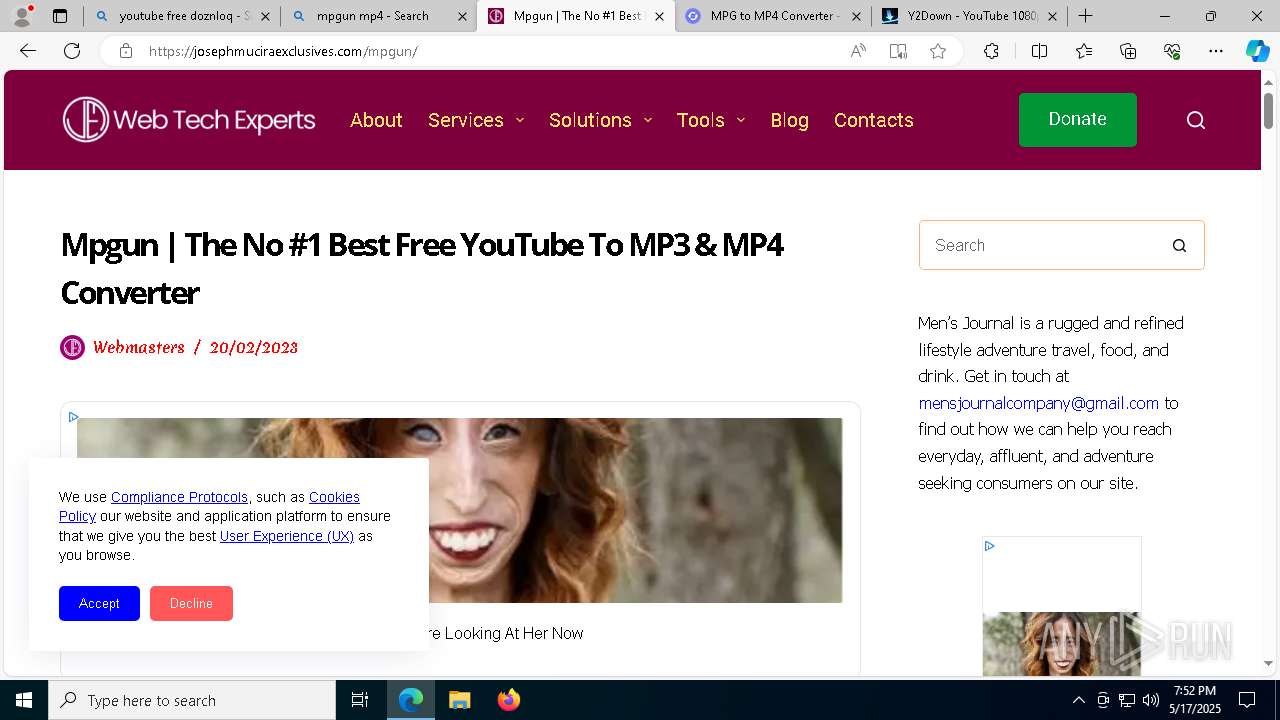This screenshot has height=720, width=1280.
Task: Click the page vertical scrollbar thumb
Action: click(1268, 110)
